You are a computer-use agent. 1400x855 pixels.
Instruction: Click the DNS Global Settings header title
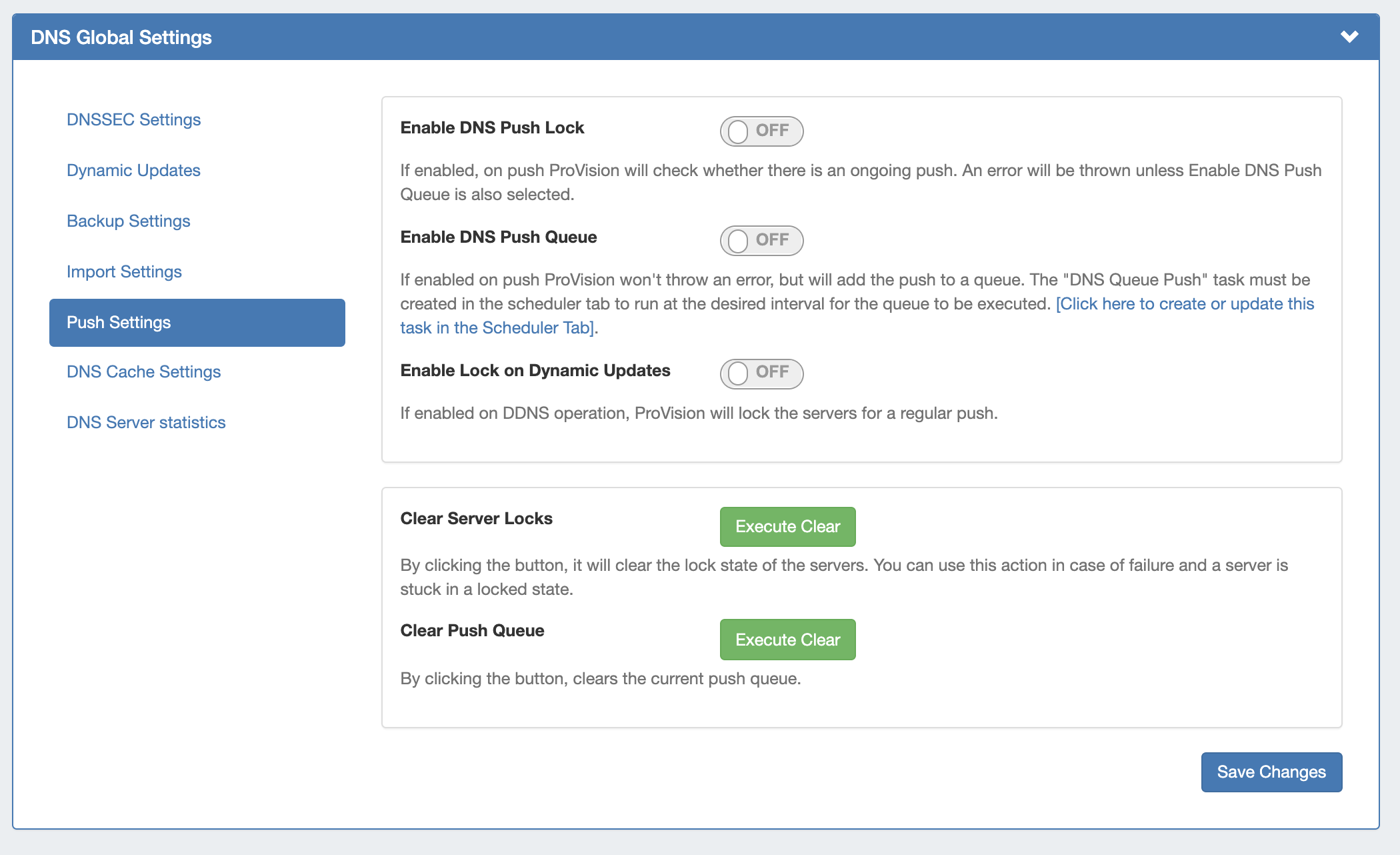coord(121,37)
